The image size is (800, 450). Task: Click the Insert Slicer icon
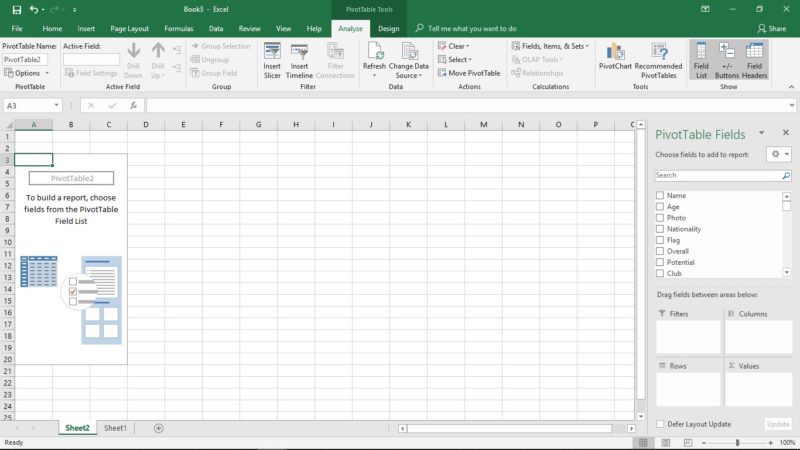click(x=272, y=52)
